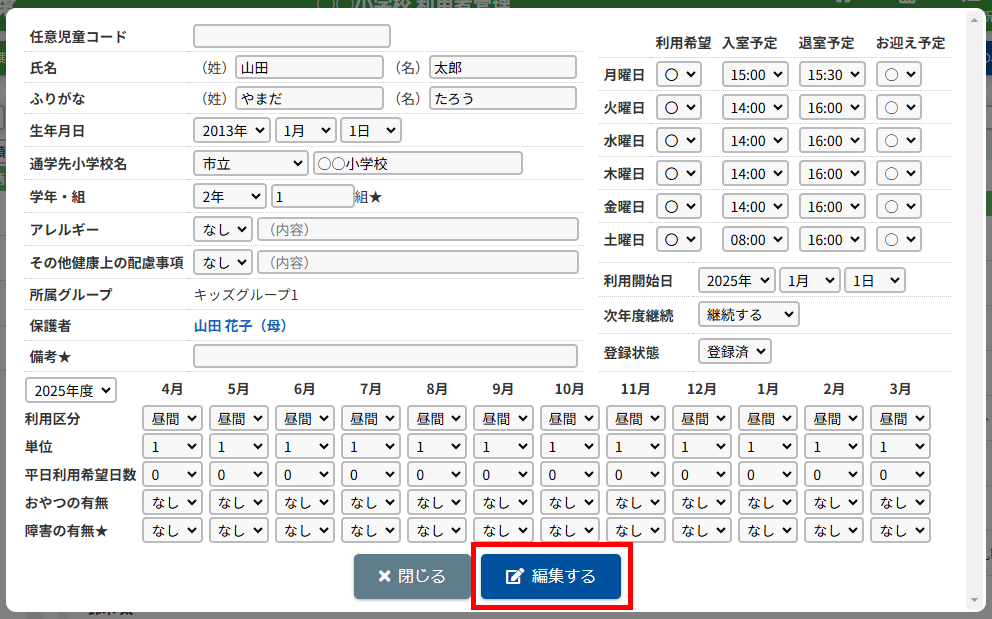Click the scrollbar up arrow
The height and width of the screenshot is (619, 992).
(x=975, y=18)
